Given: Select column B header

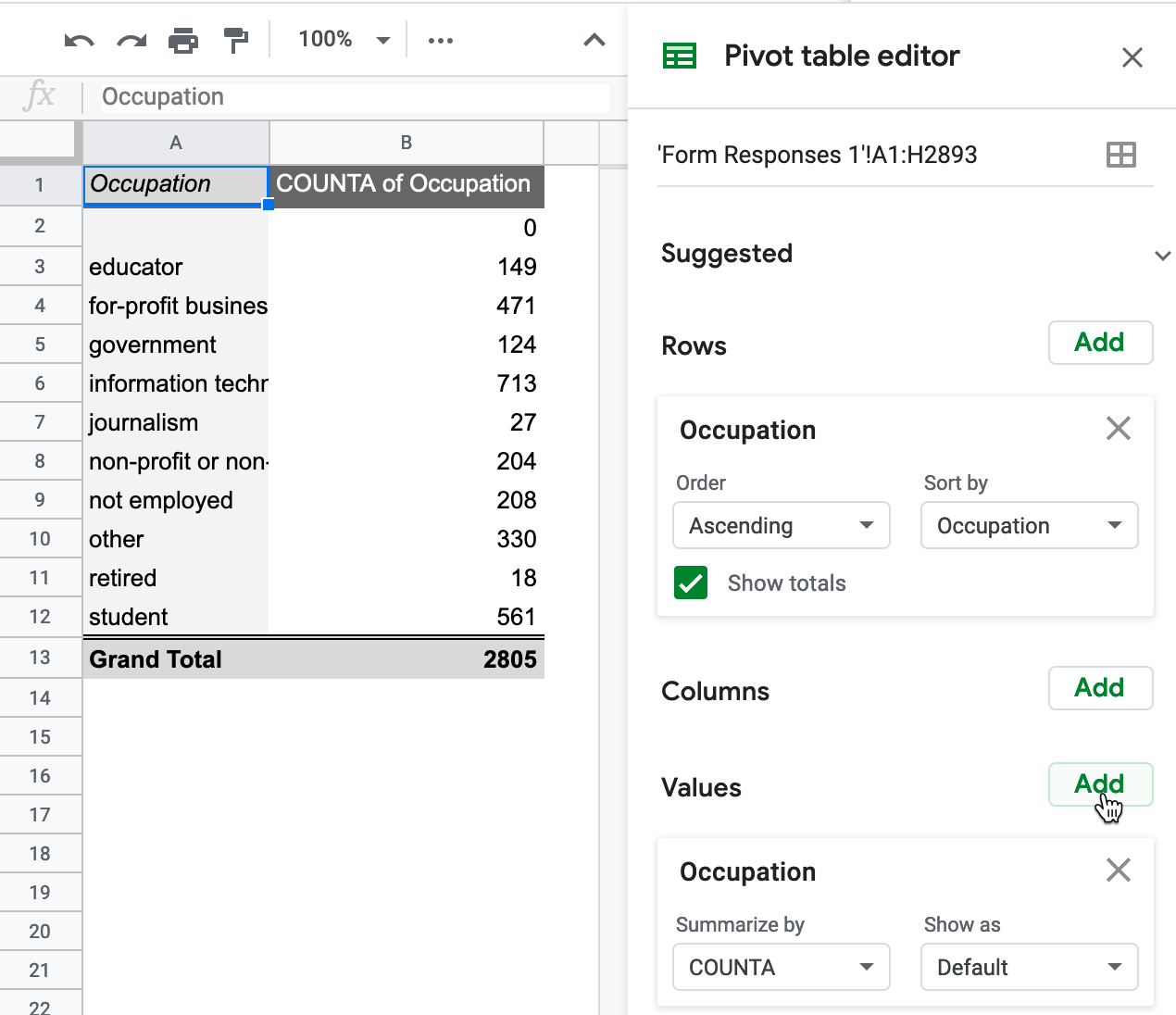Looking at the screenshot, I should tap(407, 143).
